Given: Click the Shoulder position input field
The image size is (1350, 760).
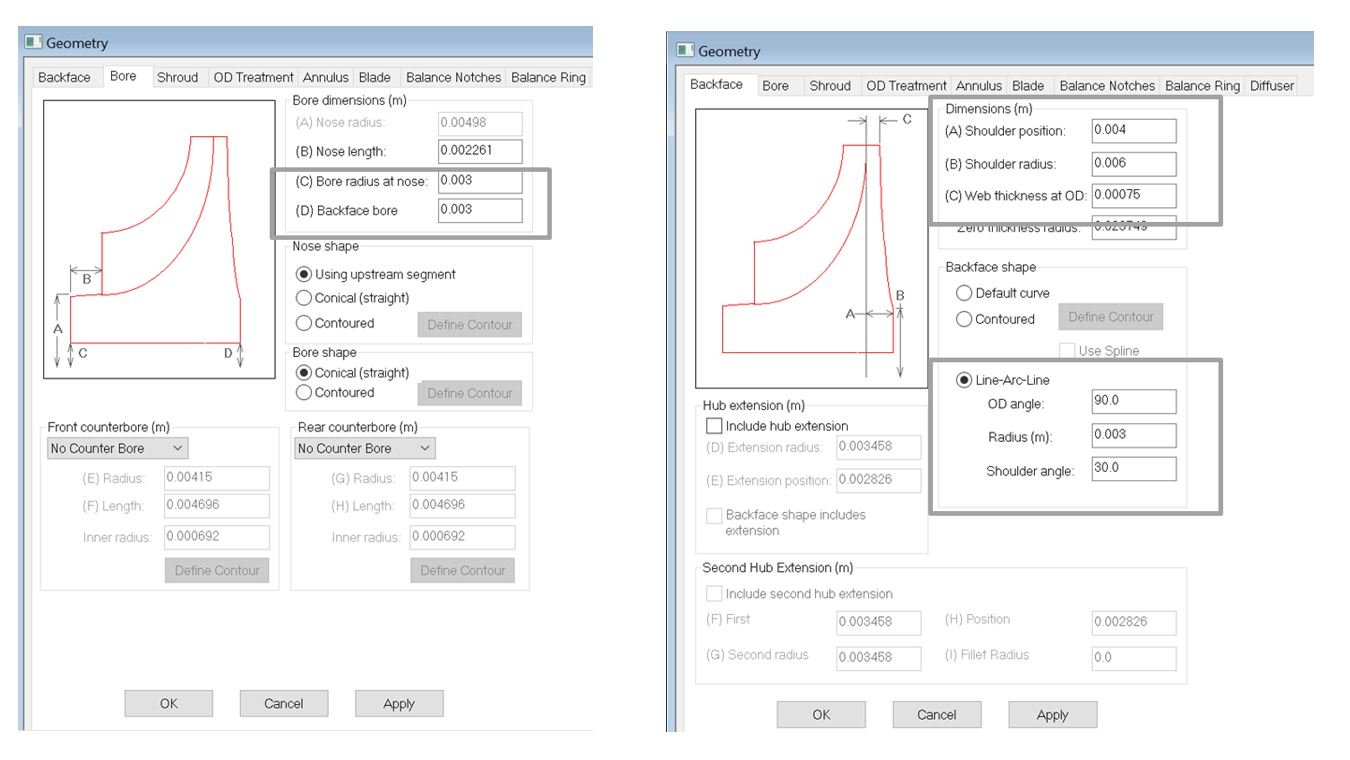Looking at the screenshot, I should click(x=1134, y=131).
